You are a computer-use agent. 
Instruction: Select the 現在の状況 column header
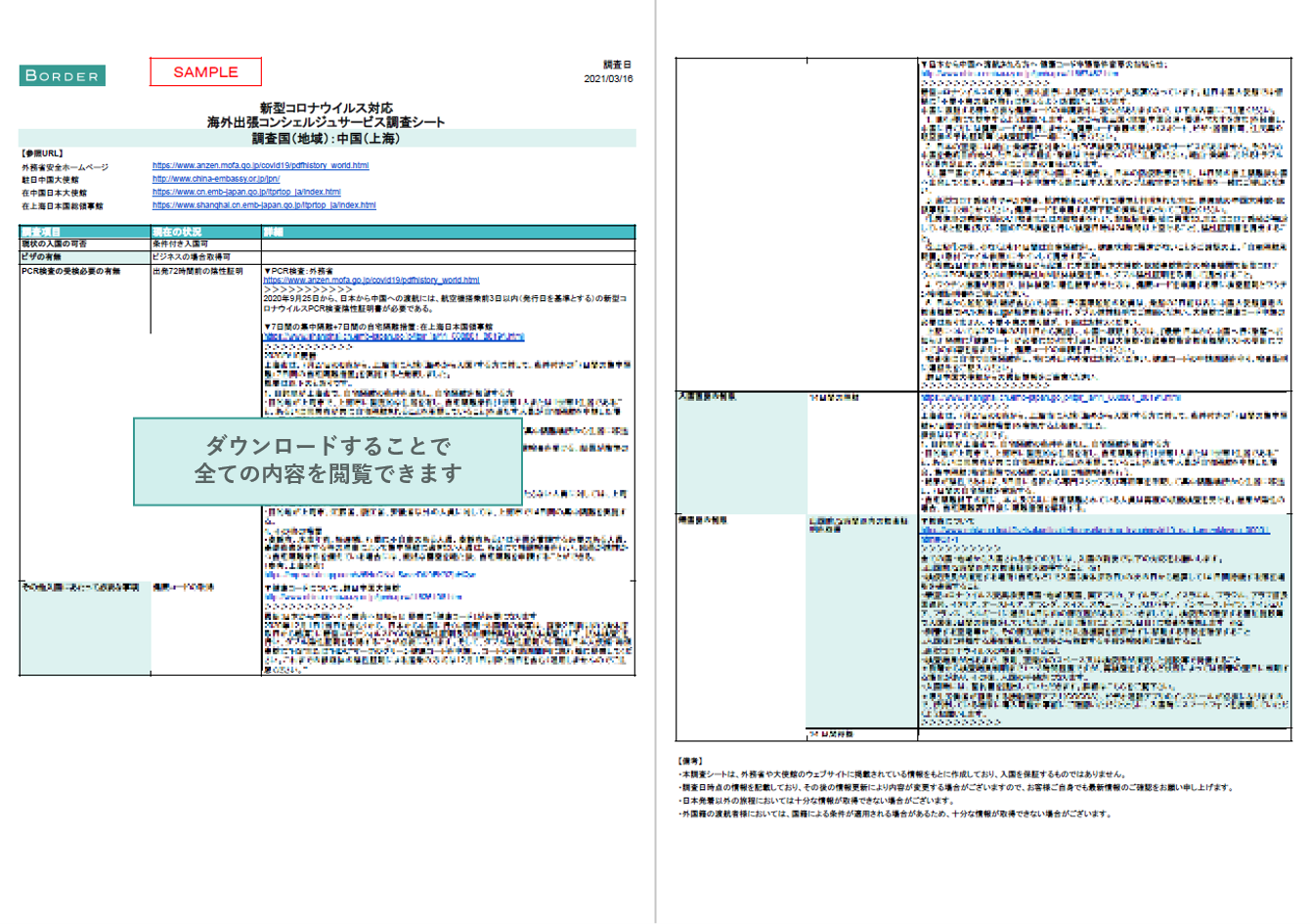pyautogui.click(x=177, y=232)
